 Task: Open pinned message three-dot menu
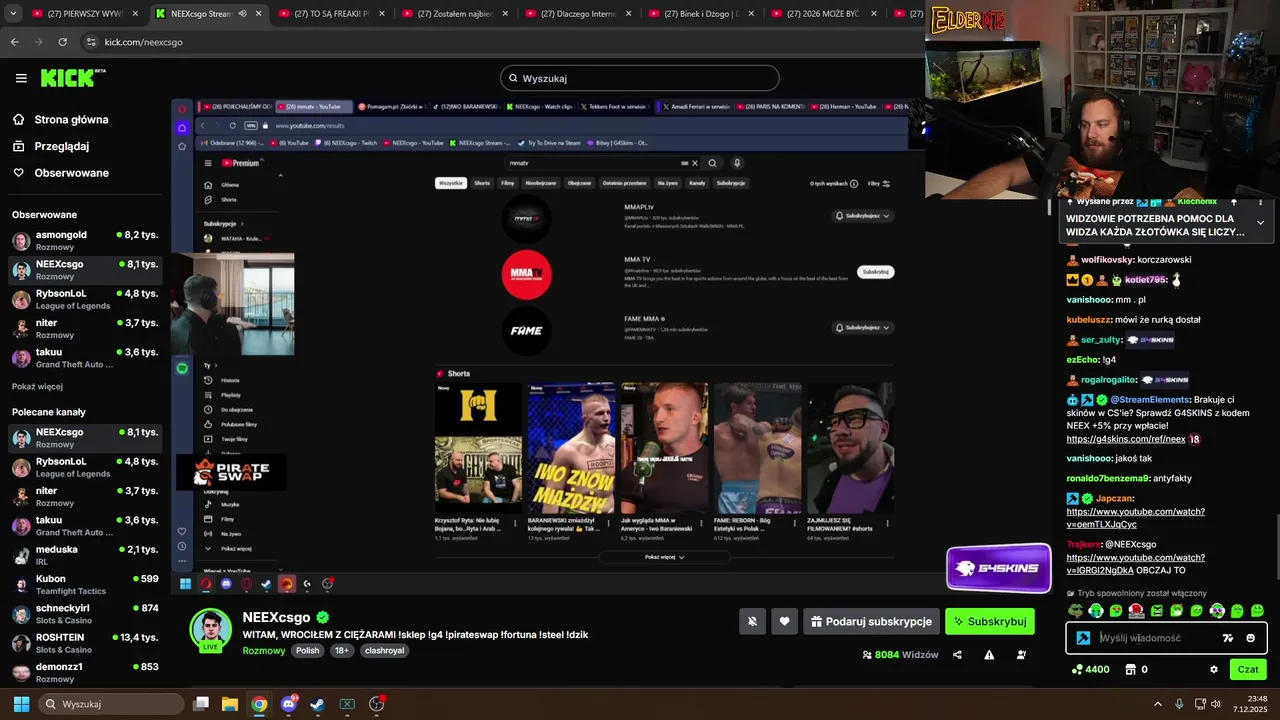coord(1261,201)
